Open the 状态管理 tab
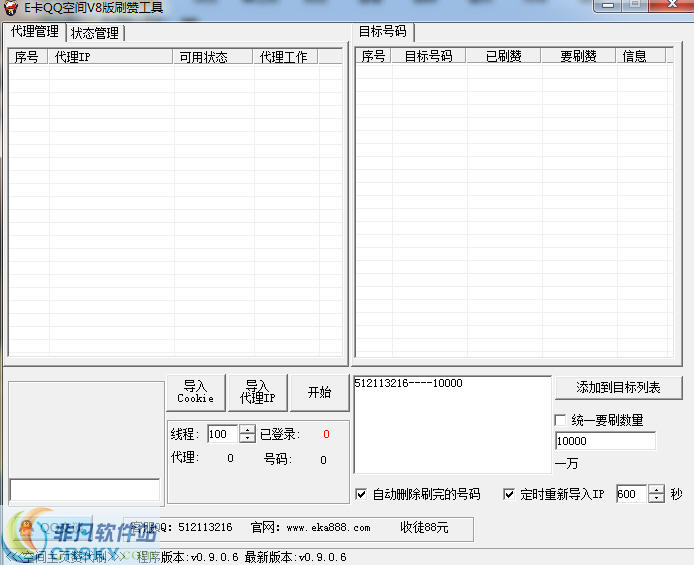 95,33
